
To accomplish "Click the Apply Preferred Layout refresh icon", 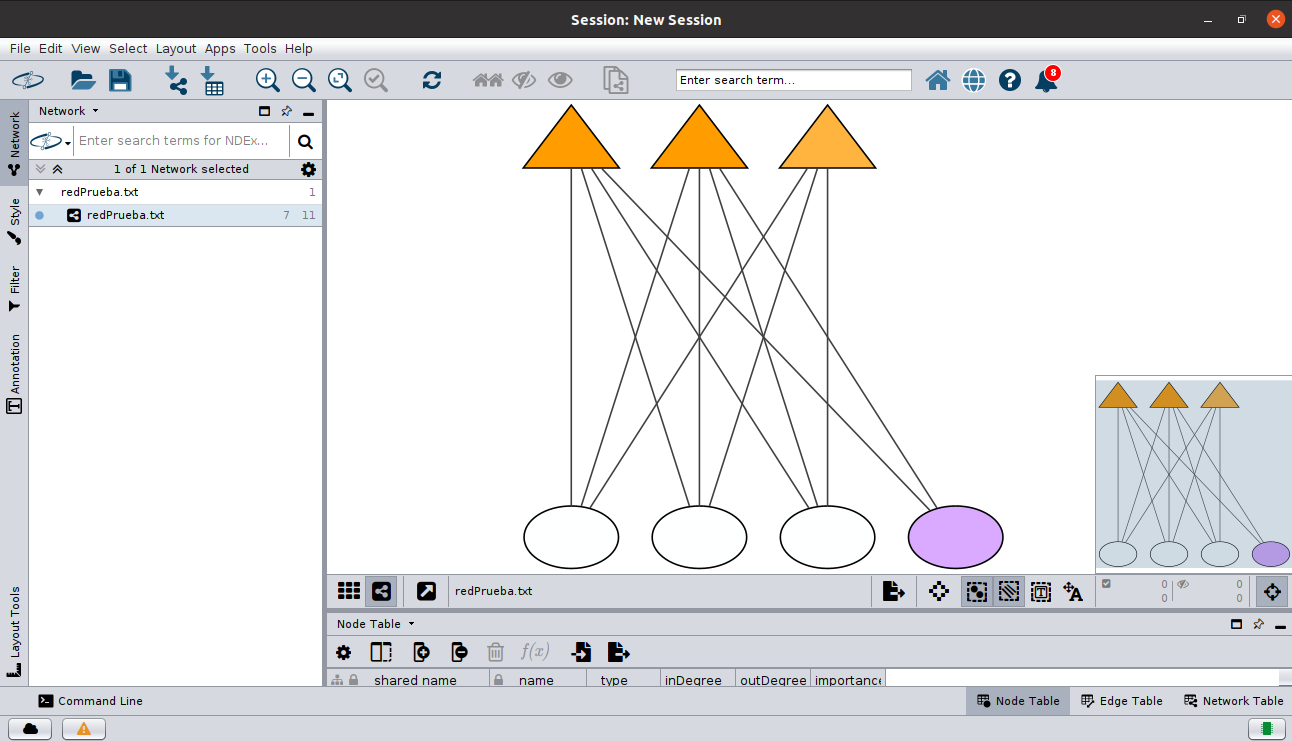I will pos(432,81).
